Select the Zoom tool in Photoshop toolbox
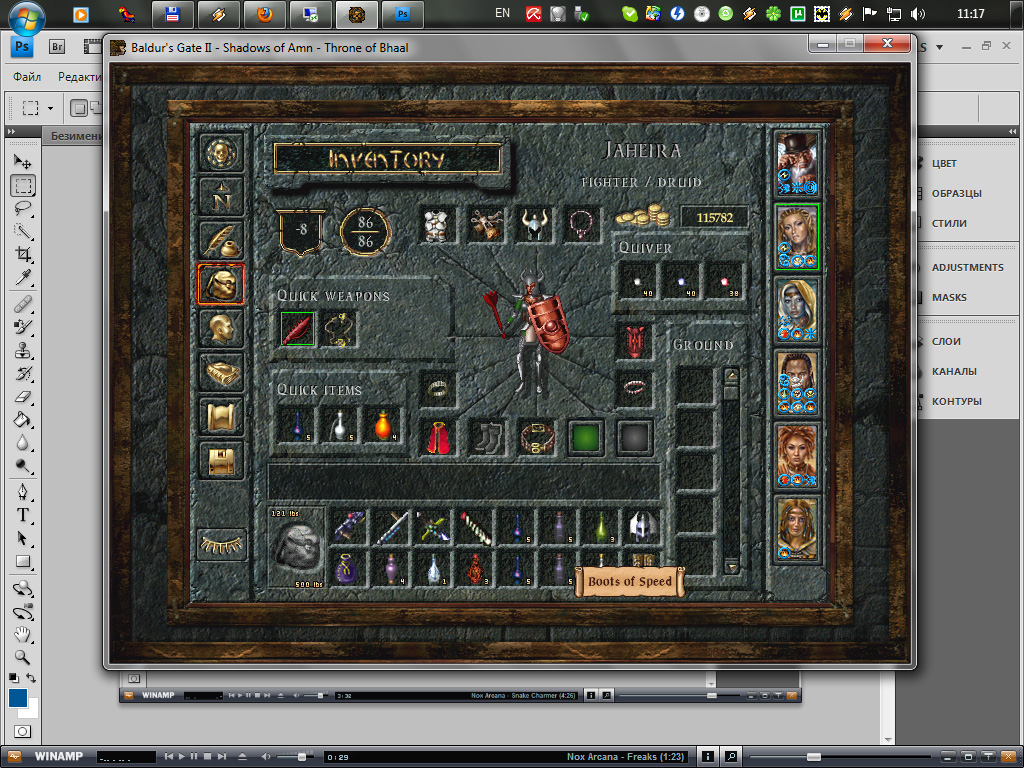This screenshot has height=768, width=1024. (x=23, y=656)
